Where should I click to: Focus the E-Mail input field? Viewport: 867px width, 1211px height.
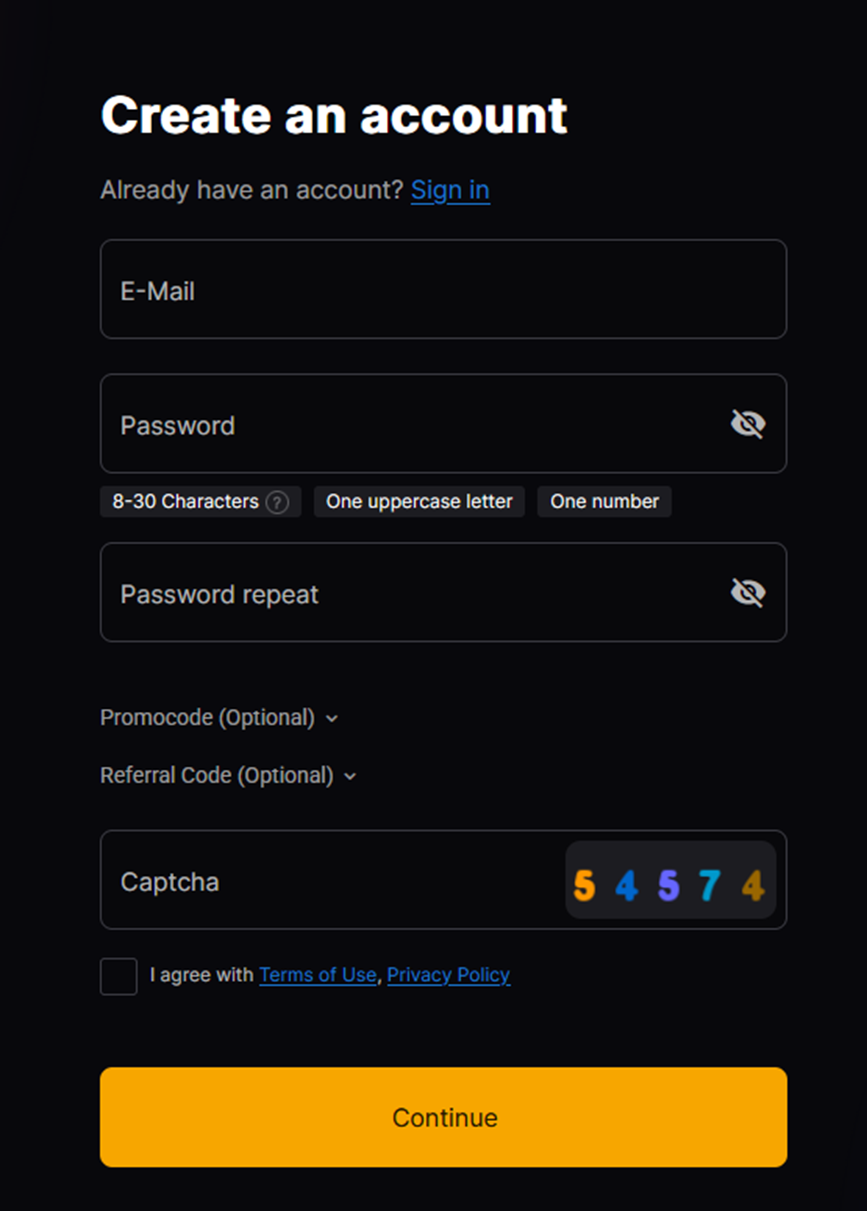[443, 289]
